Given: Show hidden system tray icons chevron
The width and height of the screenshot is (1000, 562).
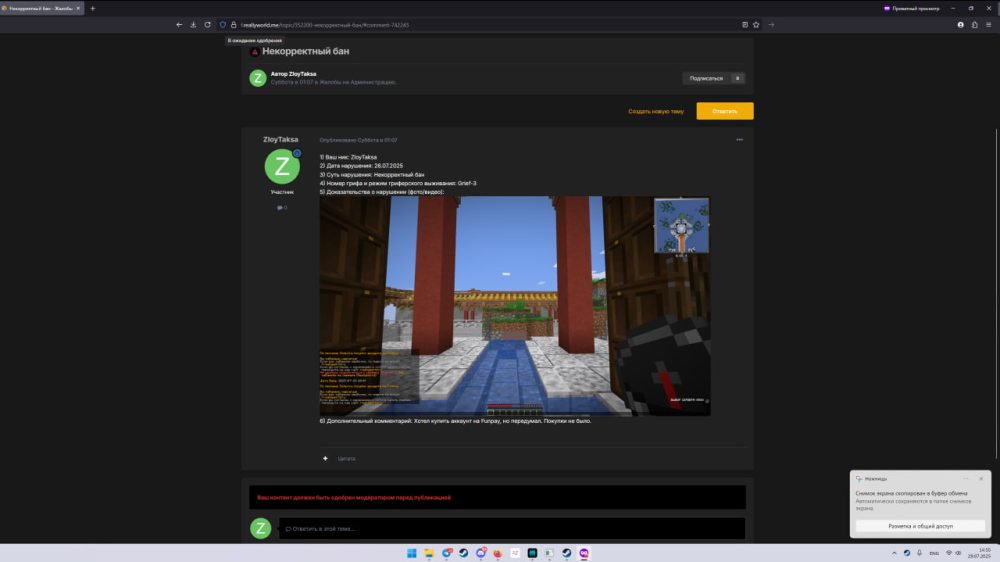Looking at the screenshot, I should coord(894,553).
